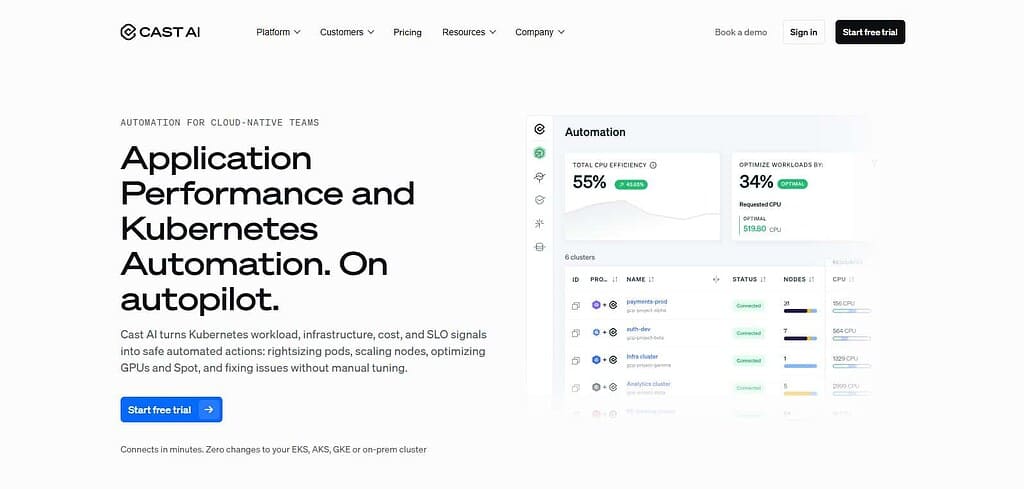This screenshot has width=1024, height=489.
Task: Click arrow icon inside blue Start free trial
Action: pyautogui.click(x=209, y=410)
